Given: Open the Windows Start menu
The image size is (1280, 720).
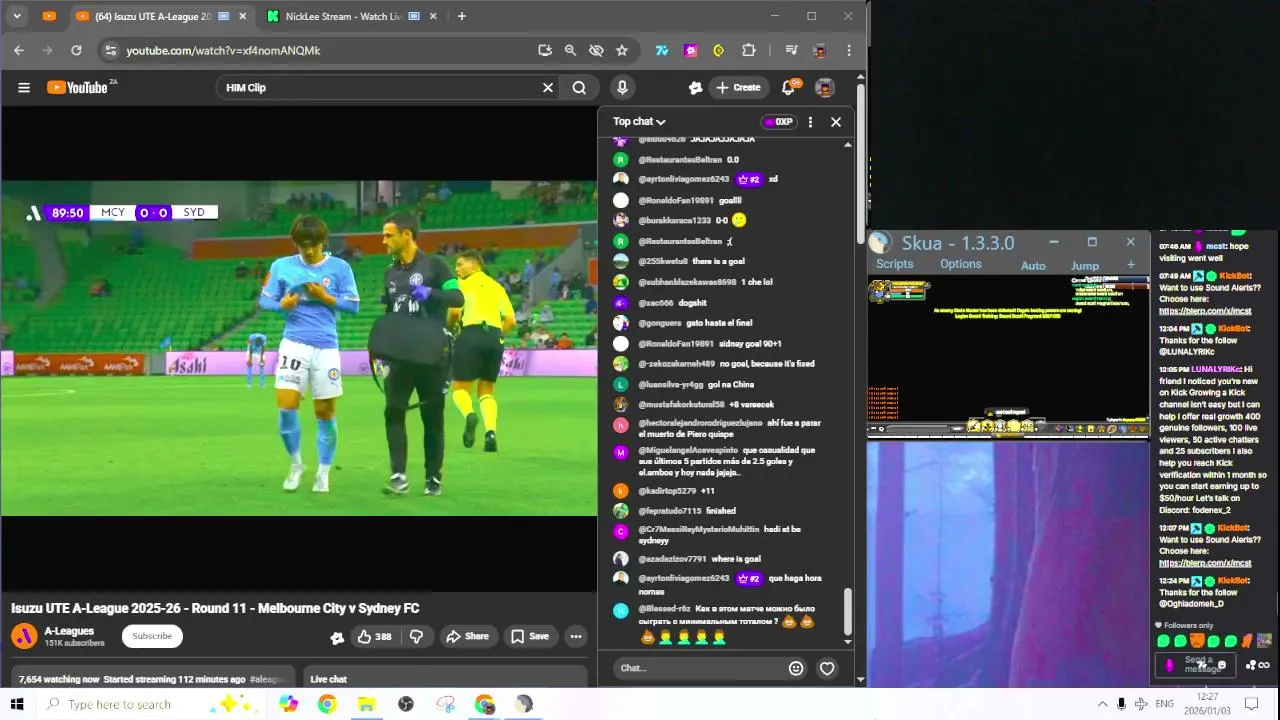Looking at the screenshot, I should pyautogui.click(x=17, y=704).
